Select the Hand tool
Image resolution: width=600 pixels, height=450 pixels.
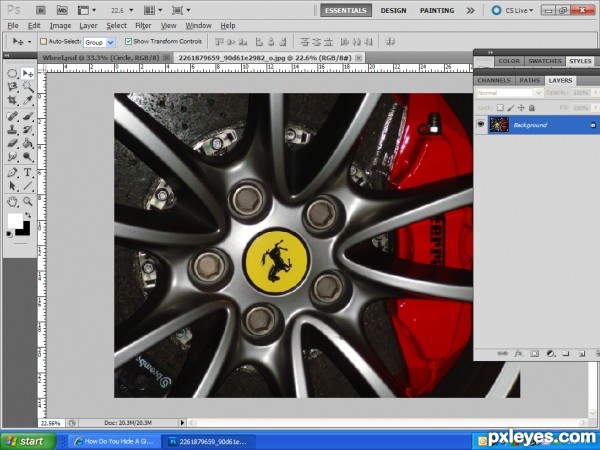click(12, 201)
